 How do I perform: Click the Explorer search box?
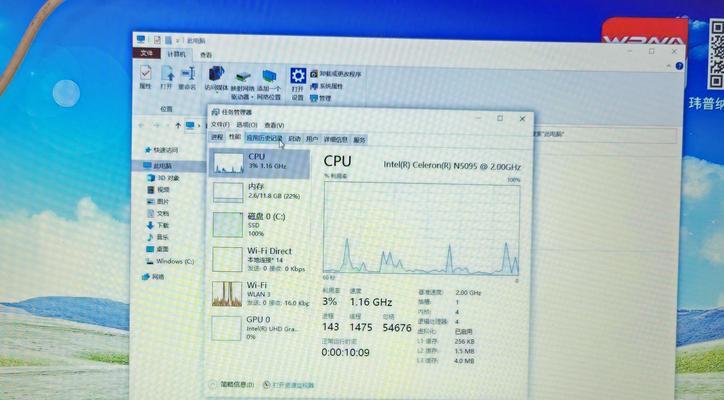point(605,134)
